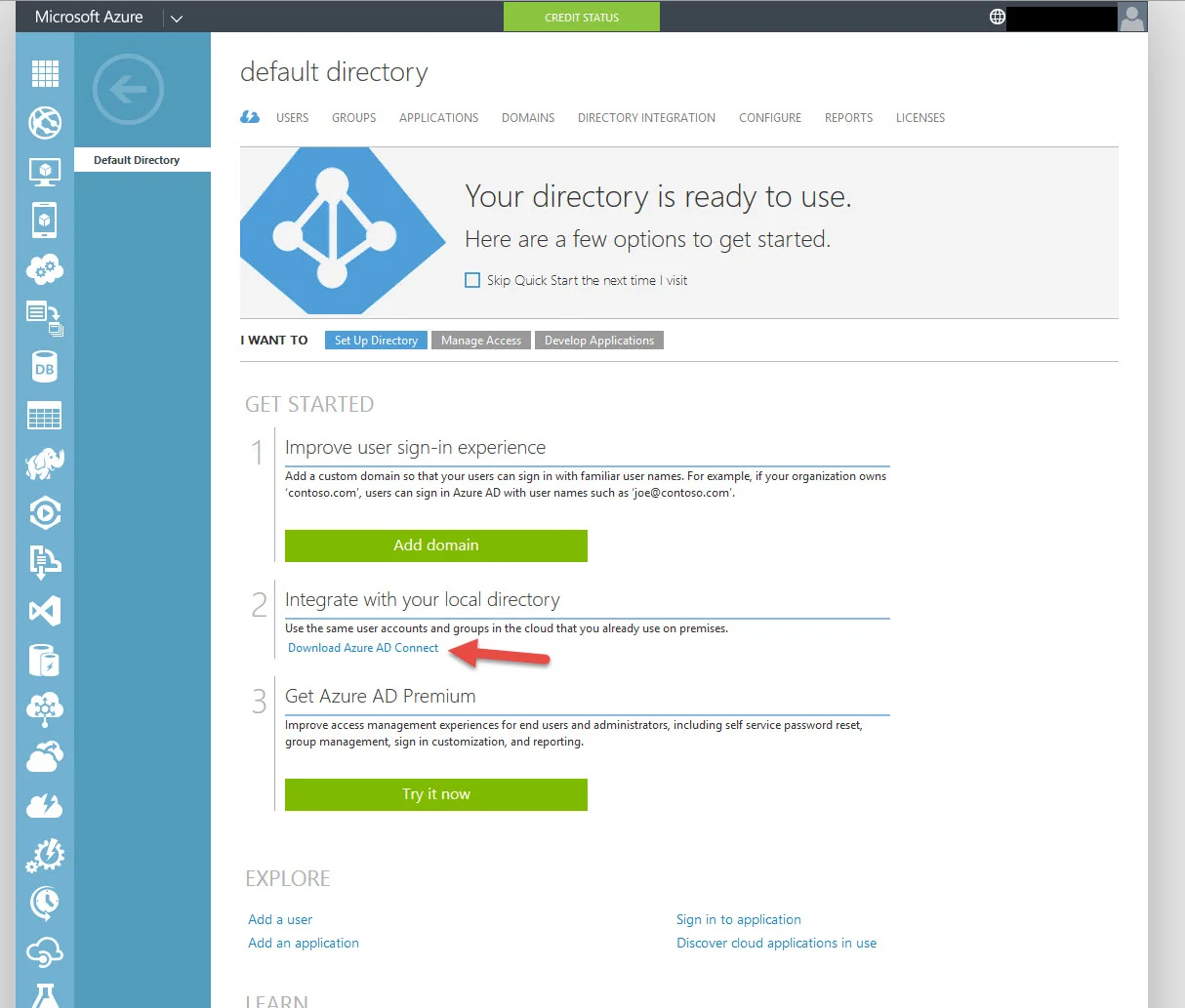Open Automation gear-lightning icon in sidebar

45,855
